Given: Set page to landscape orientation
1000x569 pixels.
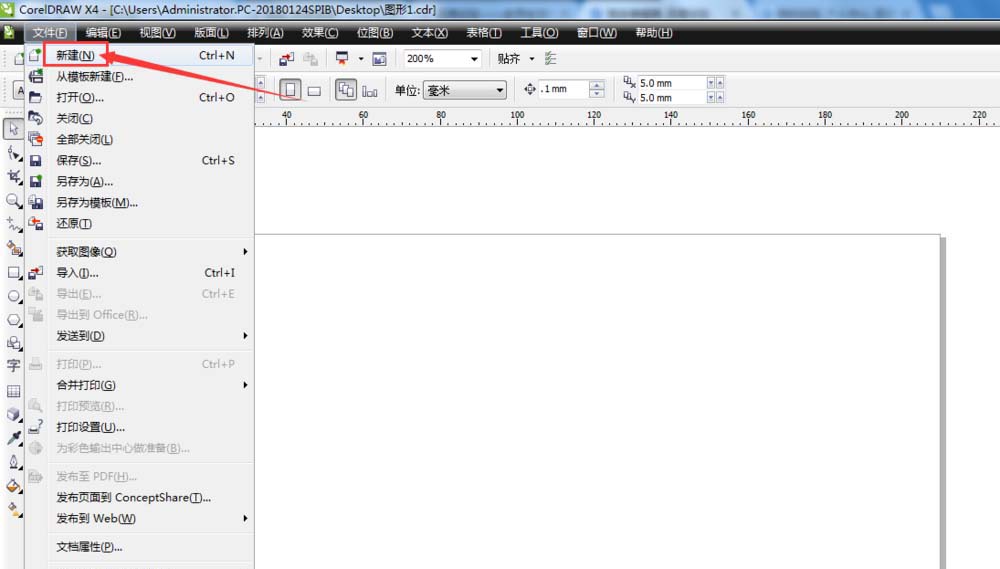Looking at the screenshot, I should point(314,91).
